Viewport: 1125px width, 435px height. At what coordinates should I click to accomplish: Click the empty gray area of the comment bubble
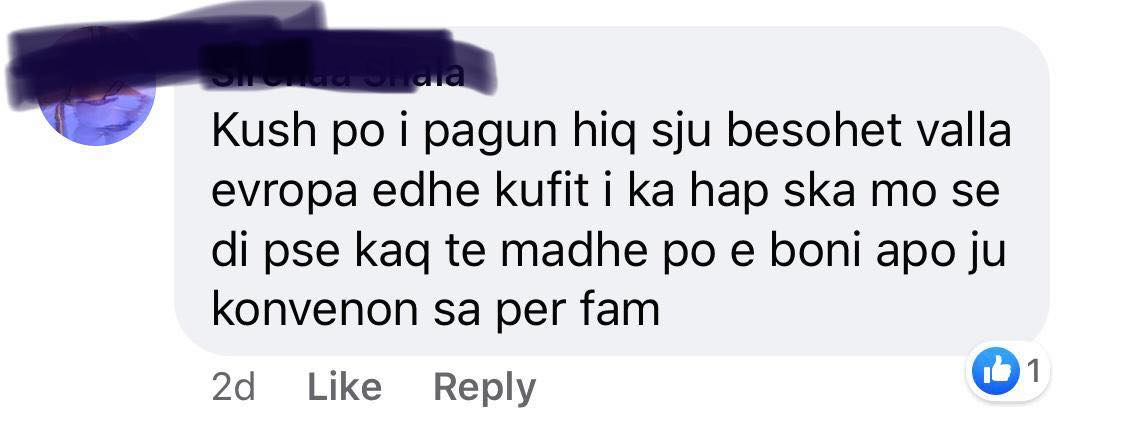(847, 316)
